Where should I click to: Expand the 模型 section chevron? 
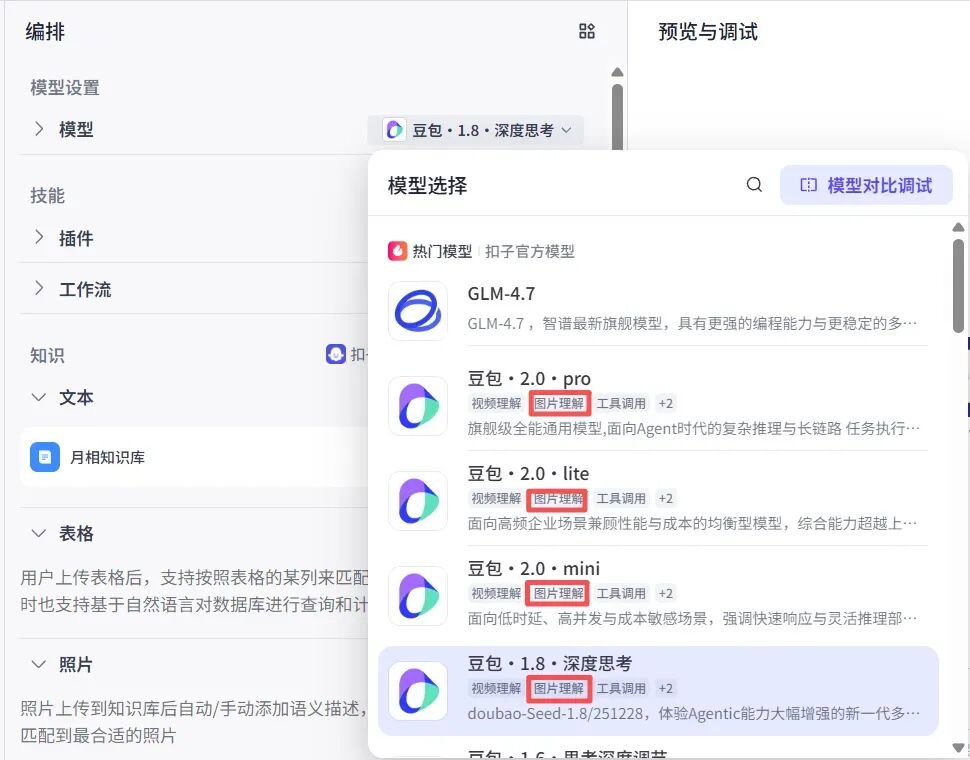(x=39, y=129)
